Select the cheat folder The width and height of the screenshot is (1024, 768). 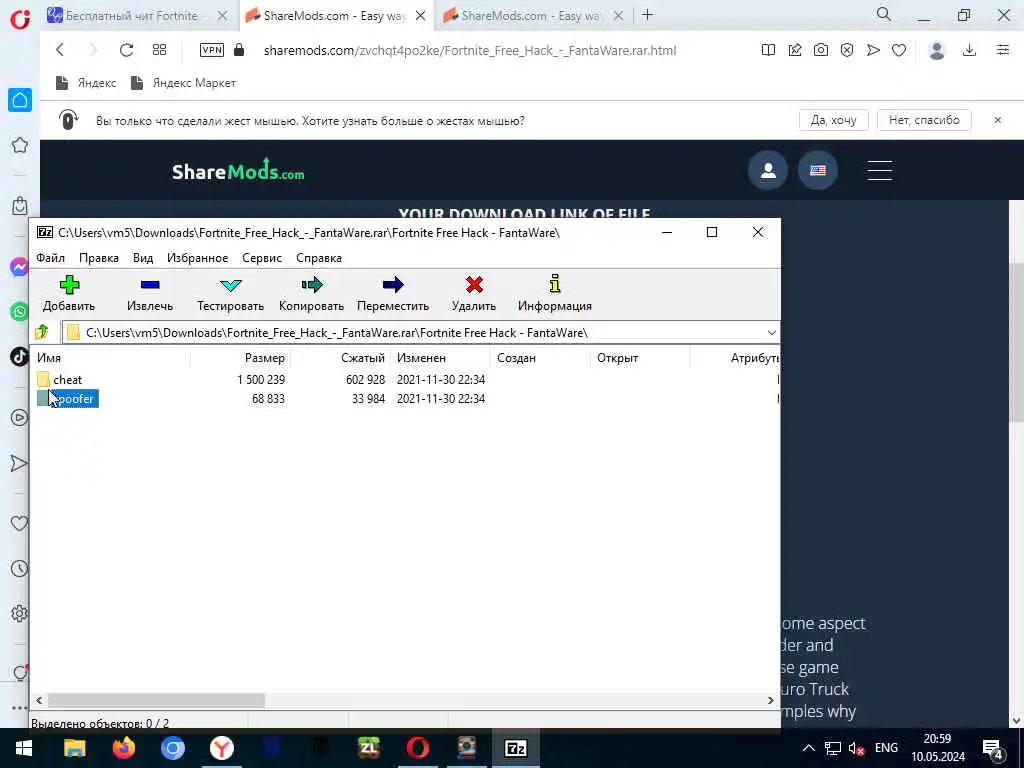click(67, 379)
